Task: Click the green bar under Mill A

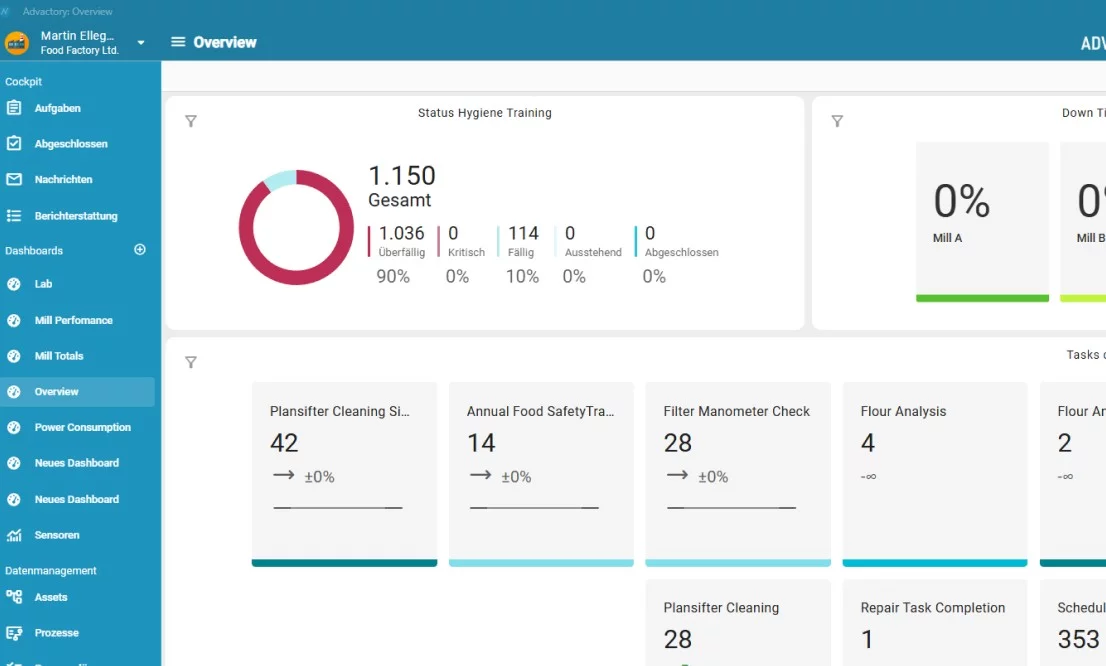Action: 983,298
